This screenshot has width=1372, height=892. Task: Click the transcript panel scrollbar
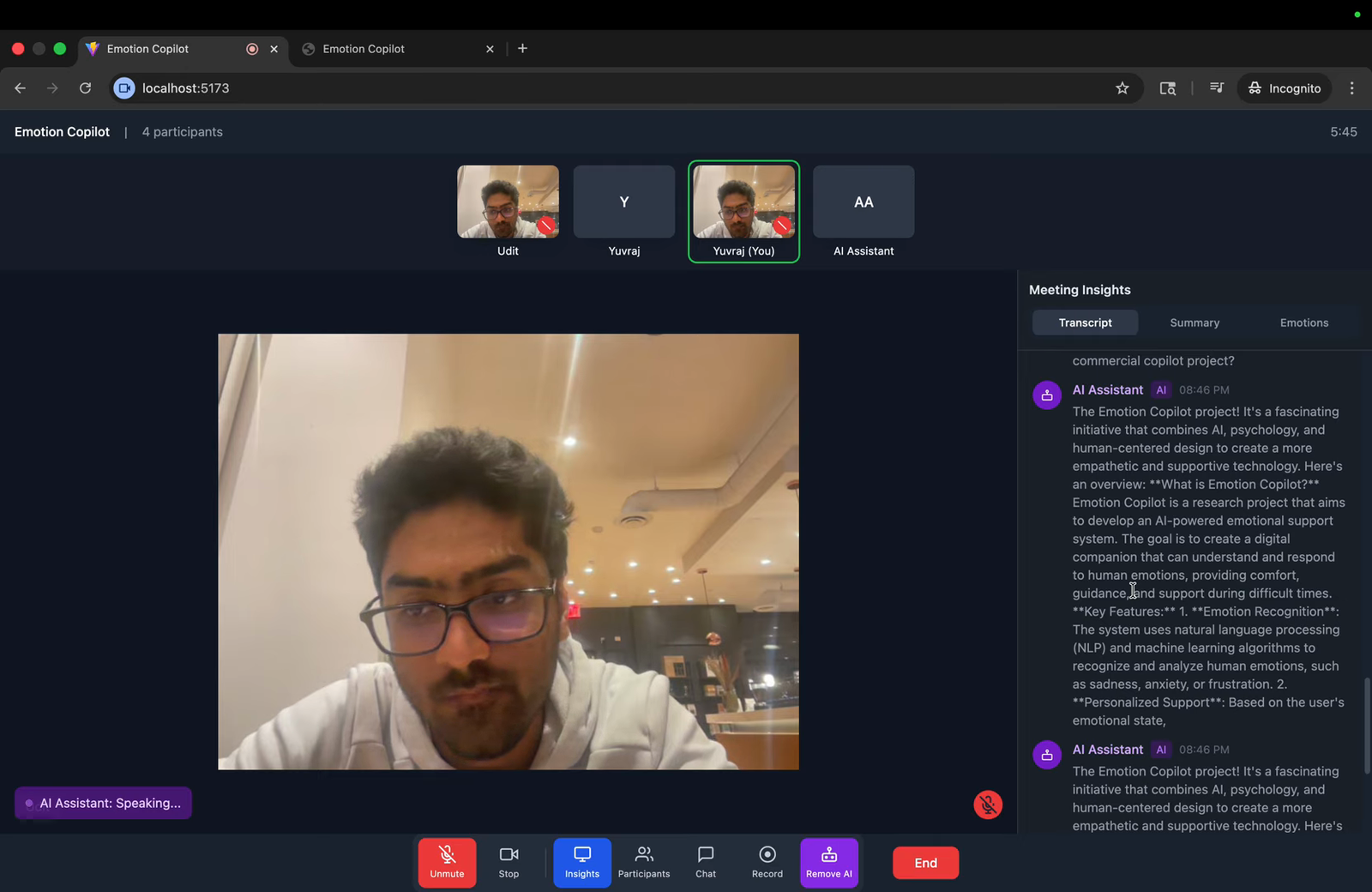pyautogui.click(x=1367, y=726)
